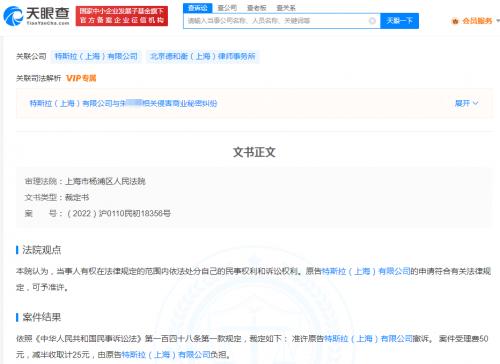Click the orange VIP专属 badge
Image resolution: width=500 pixels, height=364 pixels.
click(x=81, y=78)
